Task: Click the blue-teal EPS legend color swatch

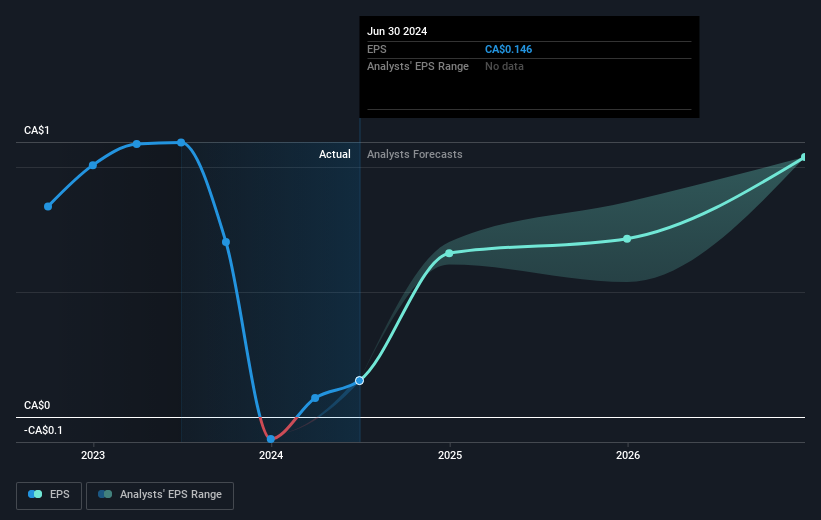Action: 35,494
